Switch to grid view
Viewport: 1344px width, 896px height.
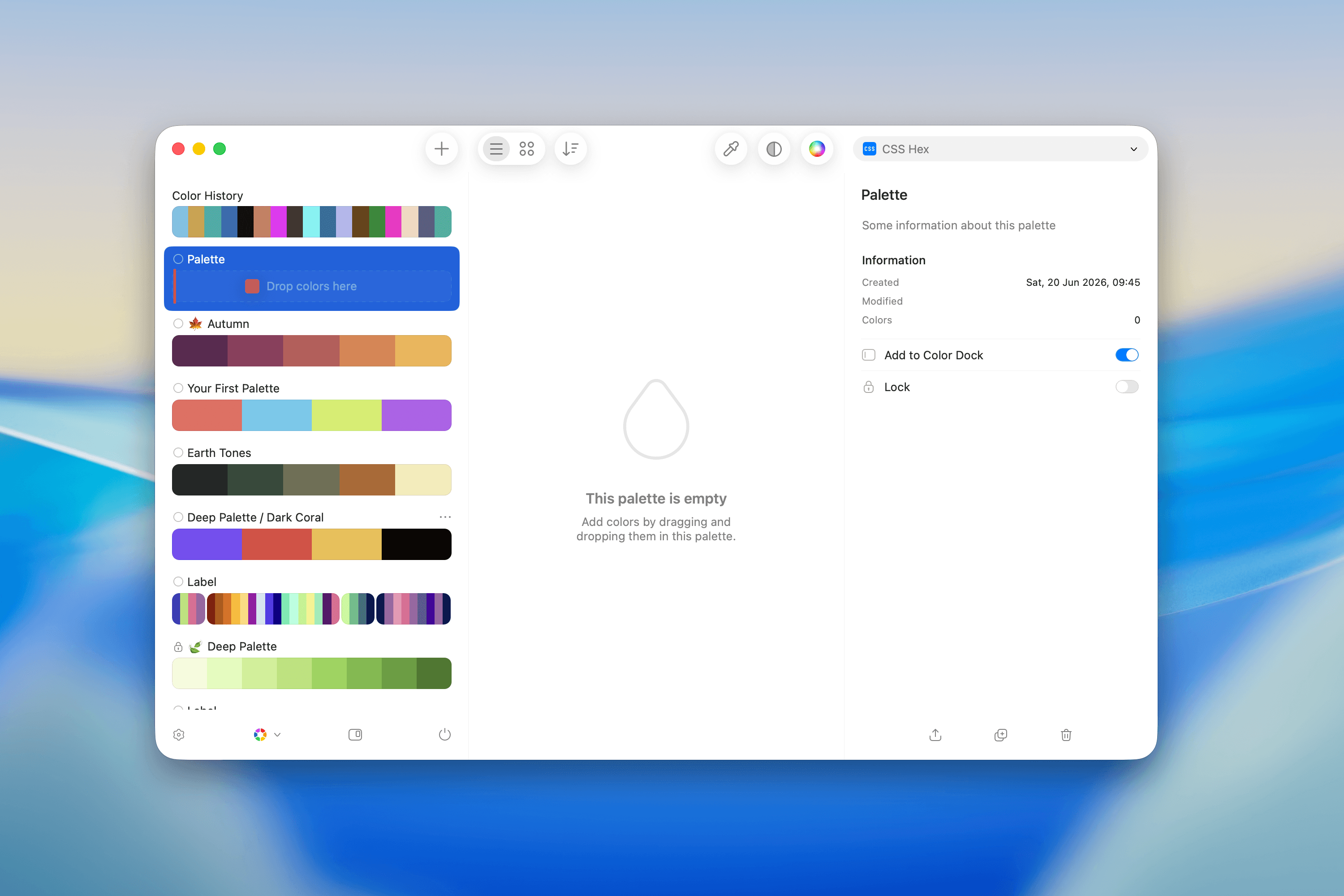tap(526, 149)
